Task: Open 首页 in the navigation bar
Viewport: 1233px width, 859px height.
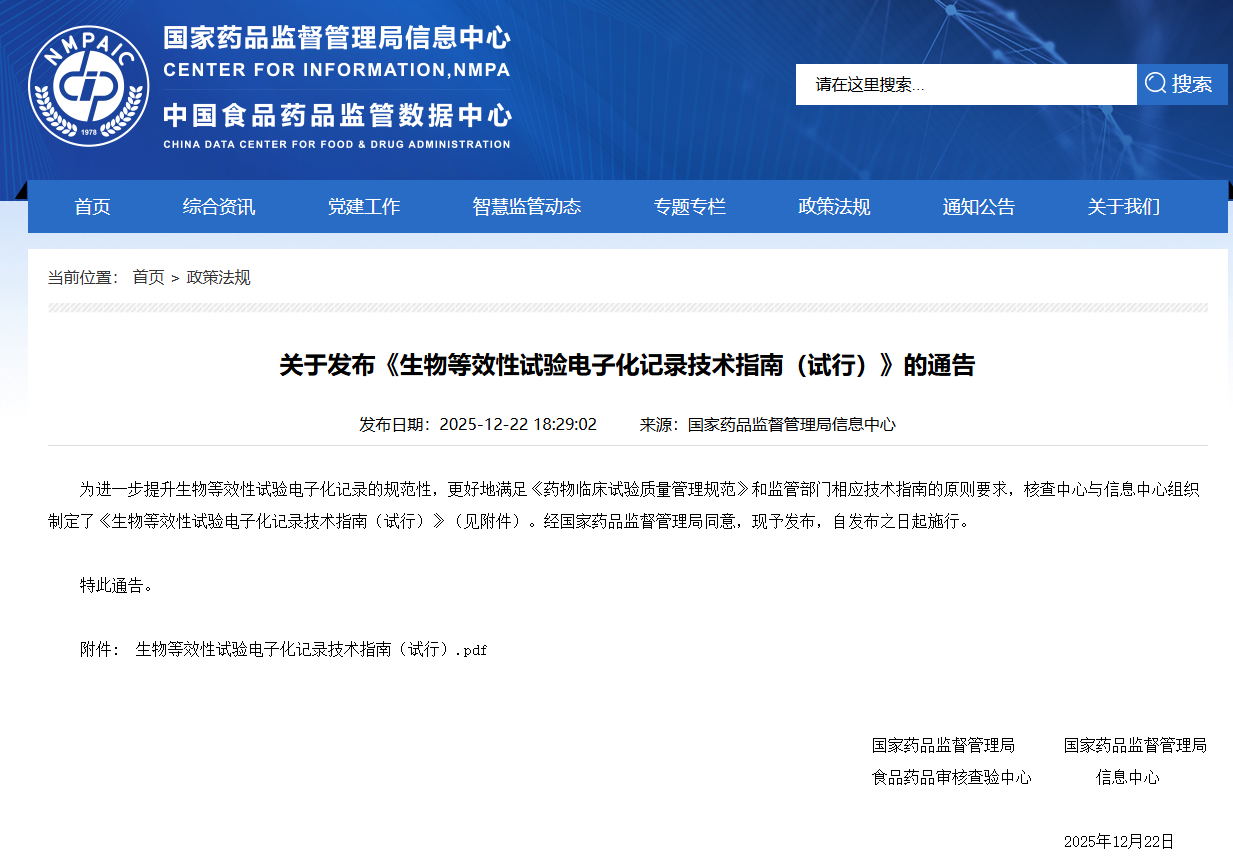Action: 92,207
